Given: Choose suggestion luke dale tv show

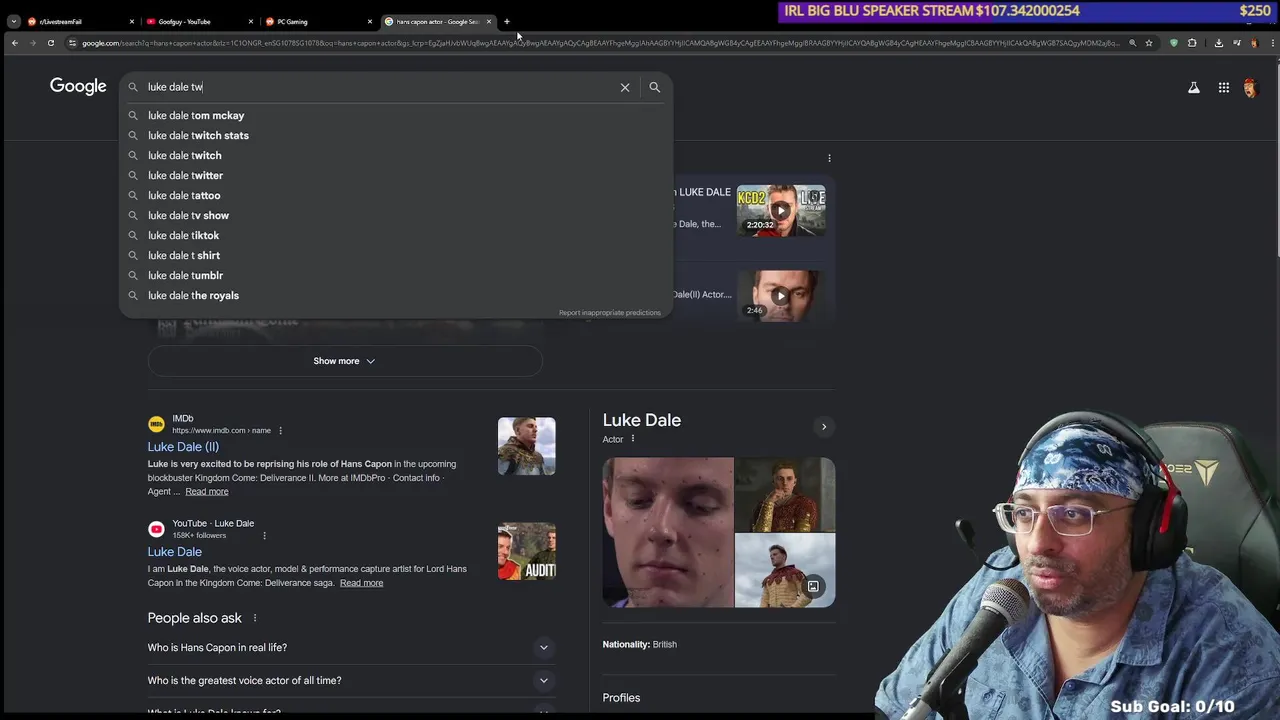Looking at the screenshot, I should 396,215.
